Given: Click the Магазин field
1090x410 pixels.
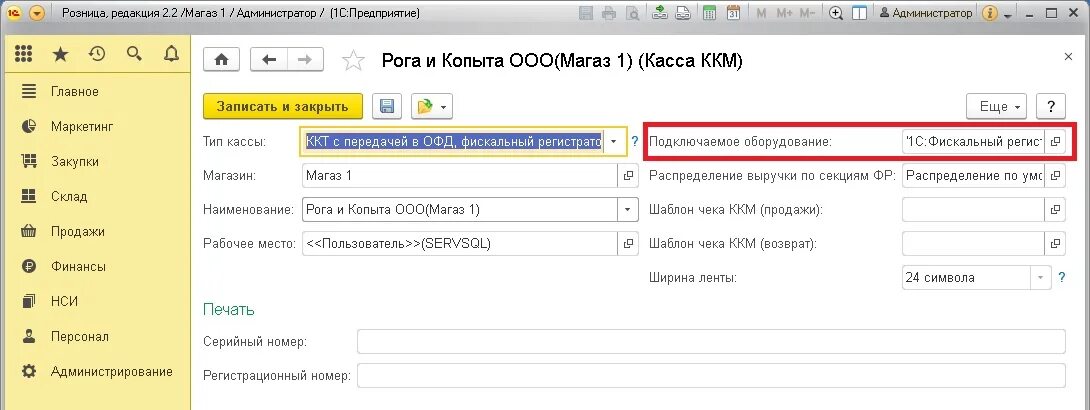Looking at the screenshot, I should point(460,176).
